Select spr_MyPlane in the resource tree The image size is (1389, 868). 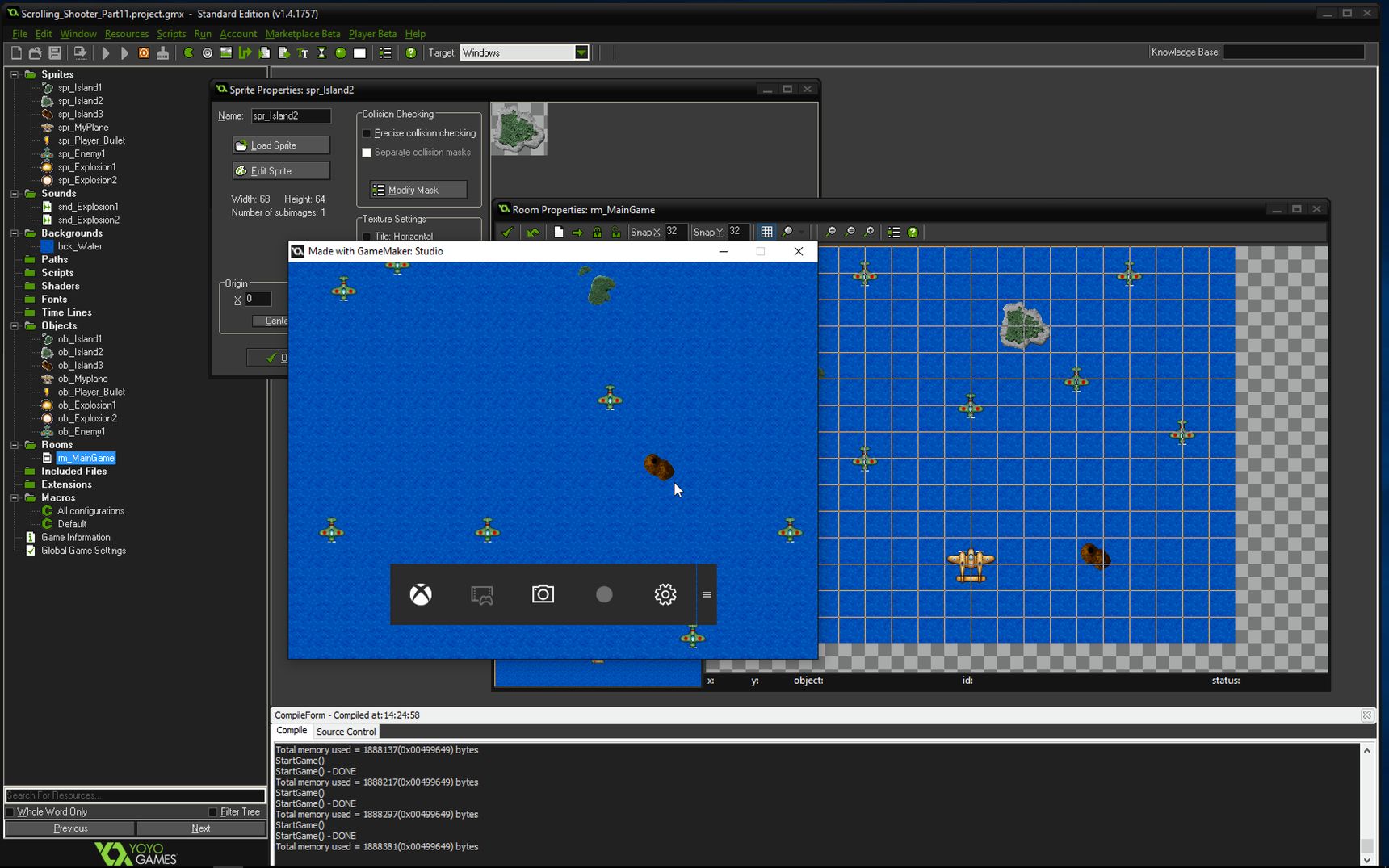(82, 128)
